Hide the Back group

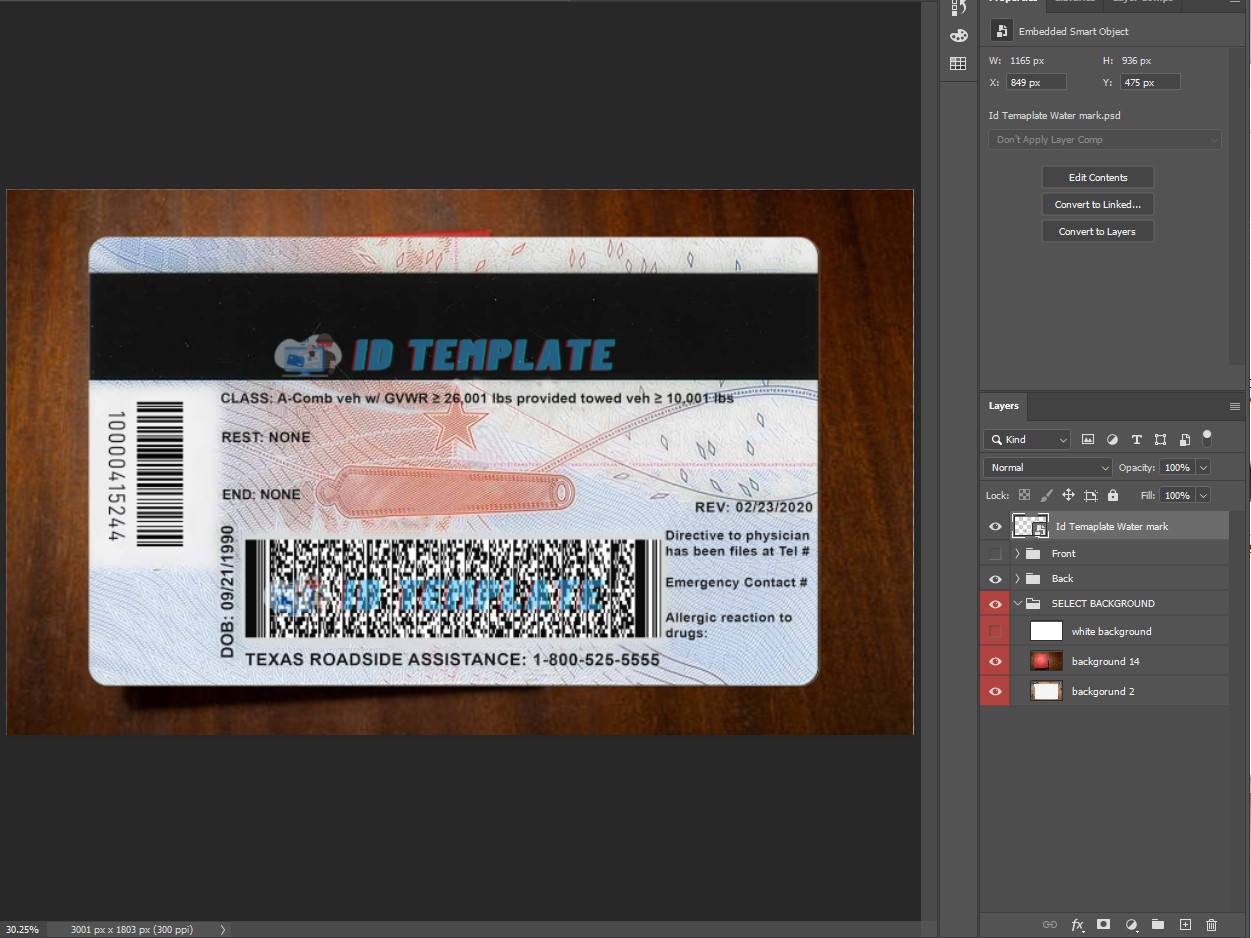pos(995,578)
